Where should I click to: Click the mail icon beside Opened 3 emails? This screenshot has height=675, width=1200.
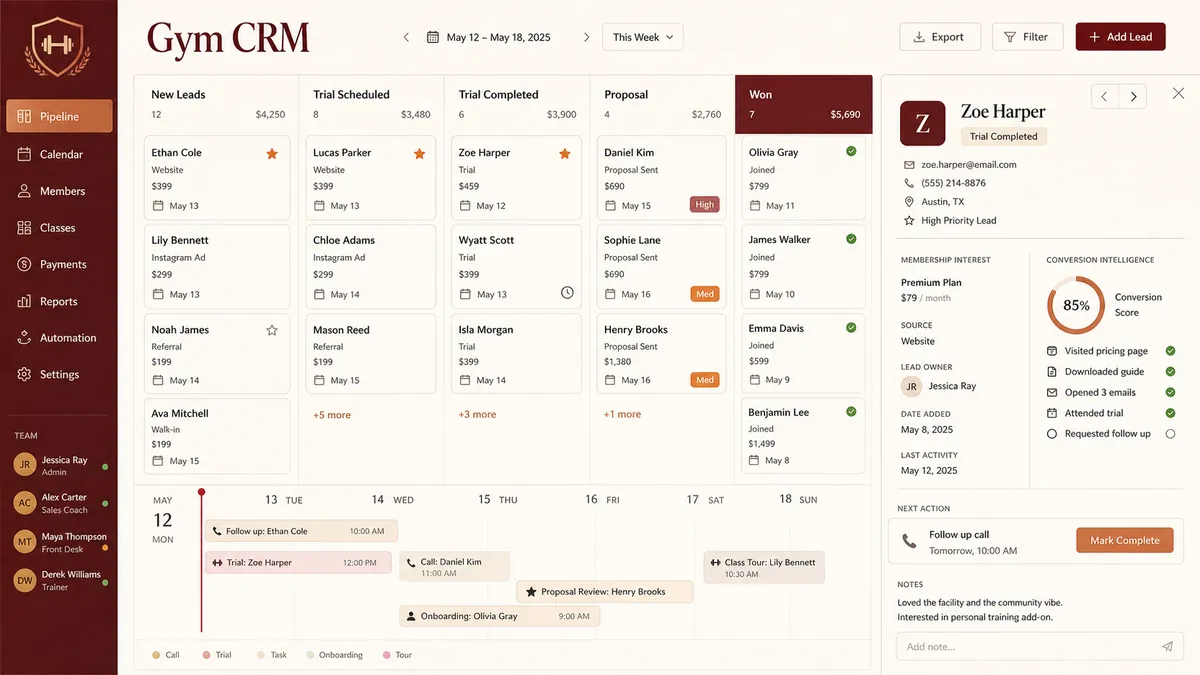[x=1052, y=392]
